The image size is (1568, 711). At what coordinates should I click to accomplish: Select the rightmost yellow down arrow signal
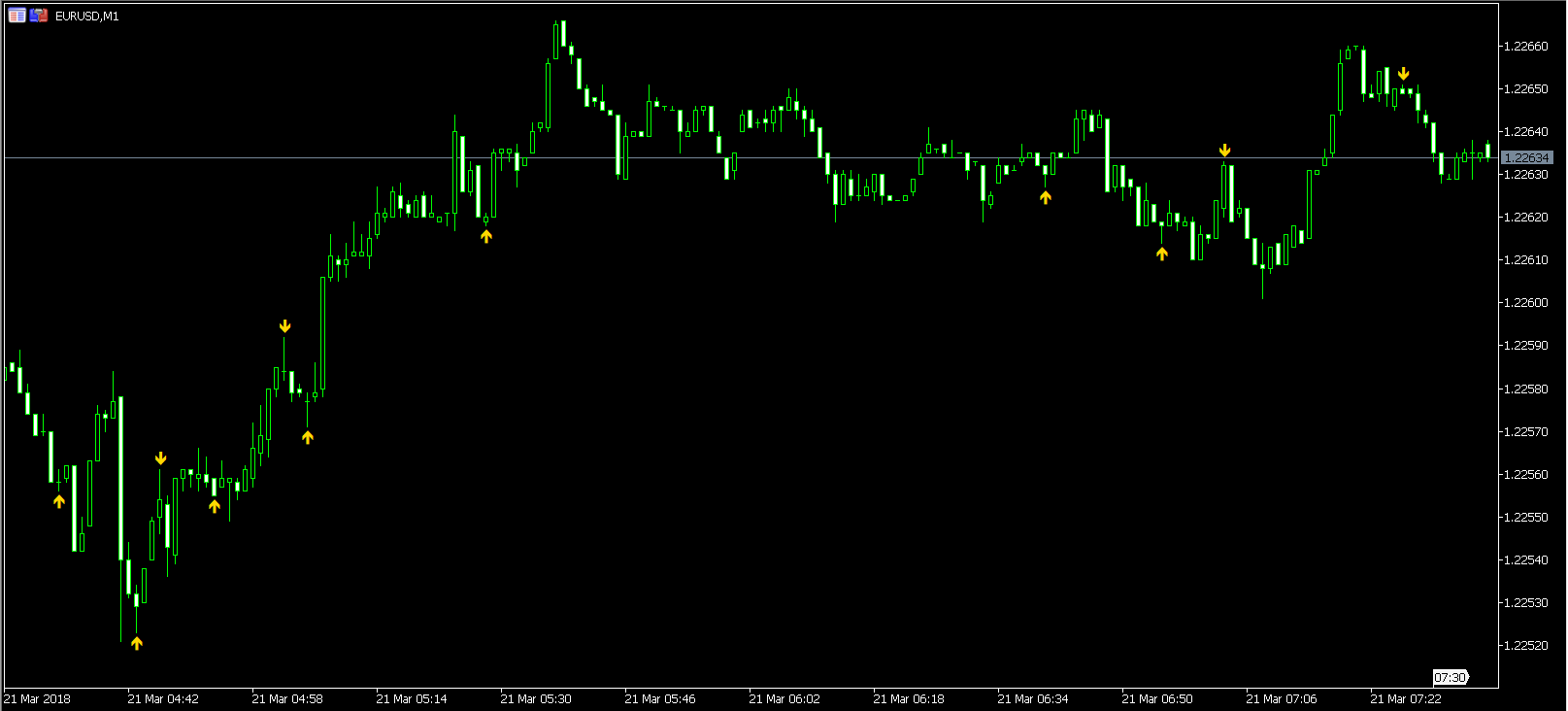point(1404,74)
